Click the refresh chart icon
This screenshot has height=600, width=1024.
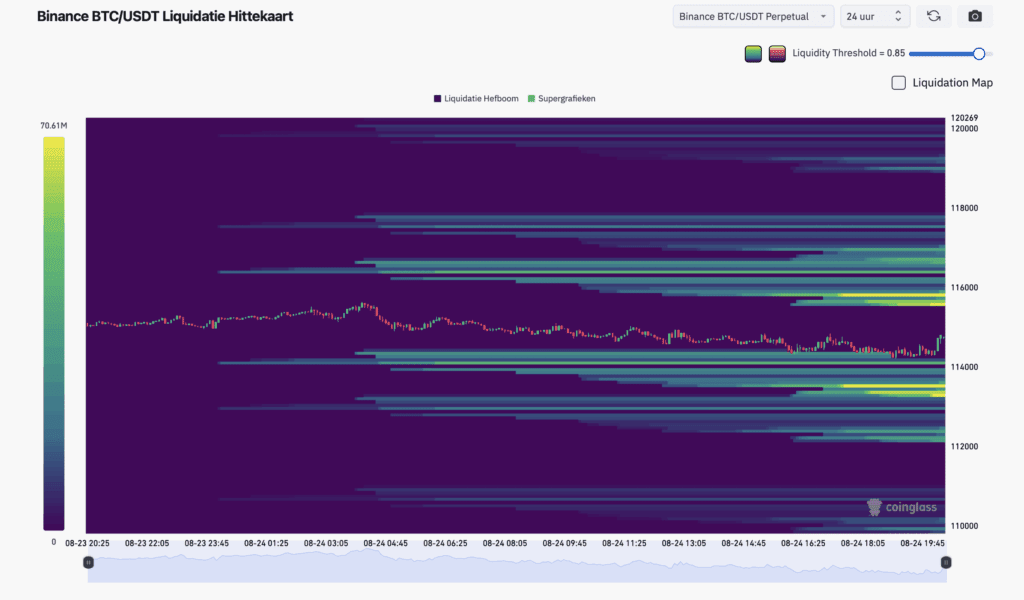coord(933,16)
